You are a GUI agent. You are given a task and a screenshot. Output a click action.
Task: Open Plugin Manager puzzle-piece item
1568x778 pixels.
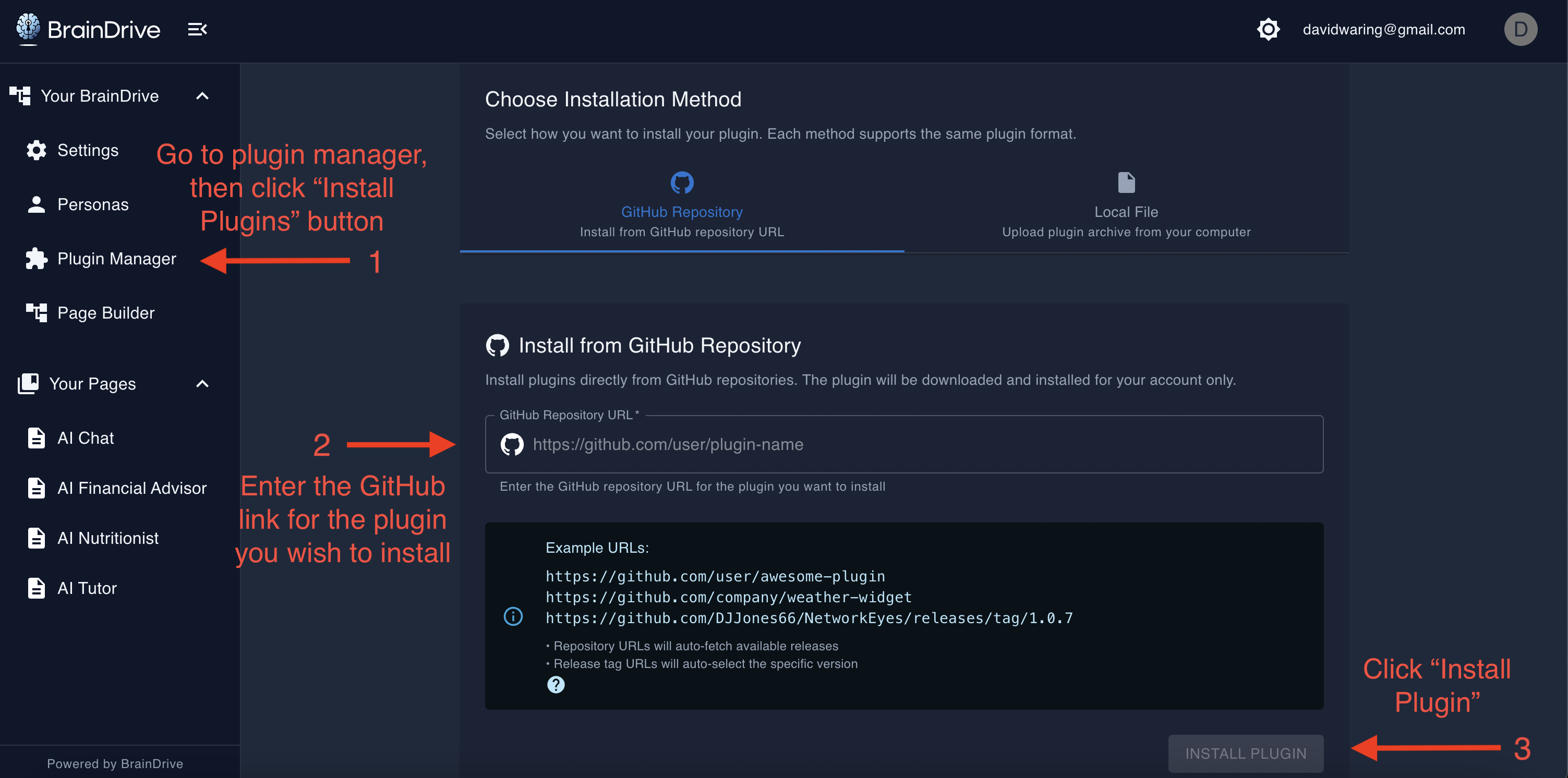pyautogui.click(x=116, y=259)
